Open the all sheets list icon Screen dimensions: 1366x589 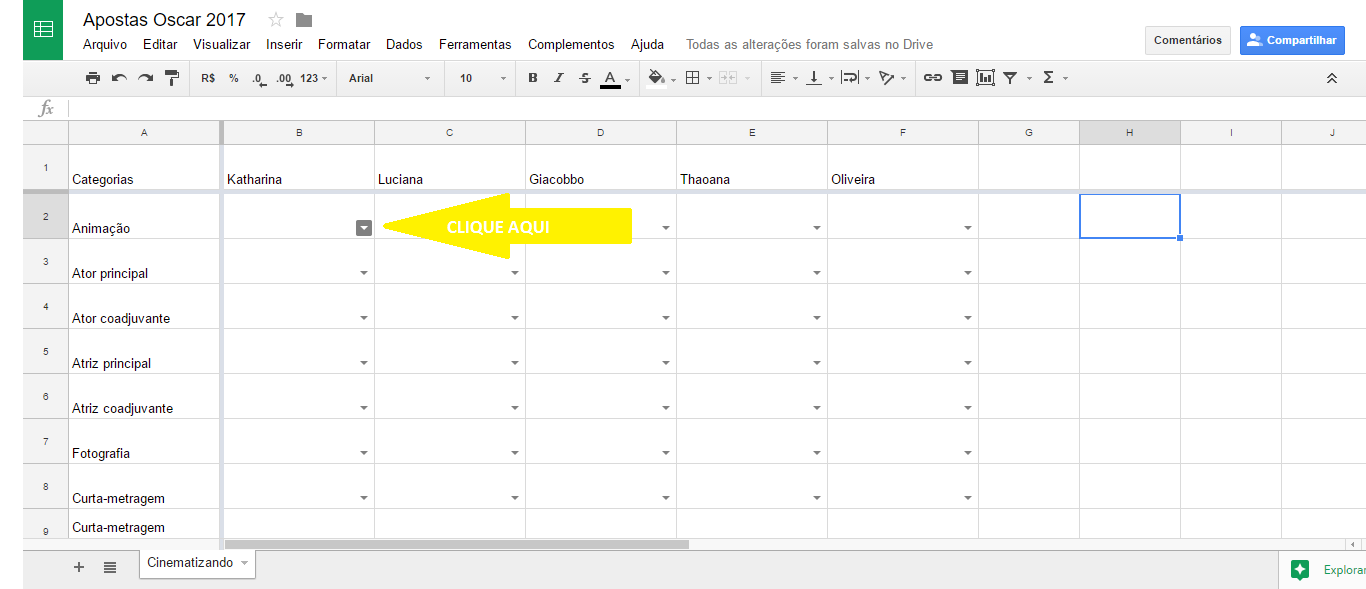click(110, 567)
